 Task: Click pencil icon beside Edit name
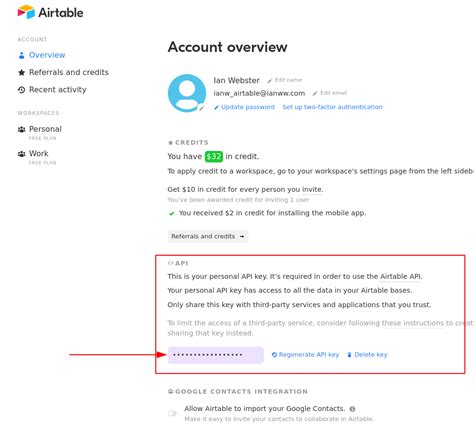270,80
